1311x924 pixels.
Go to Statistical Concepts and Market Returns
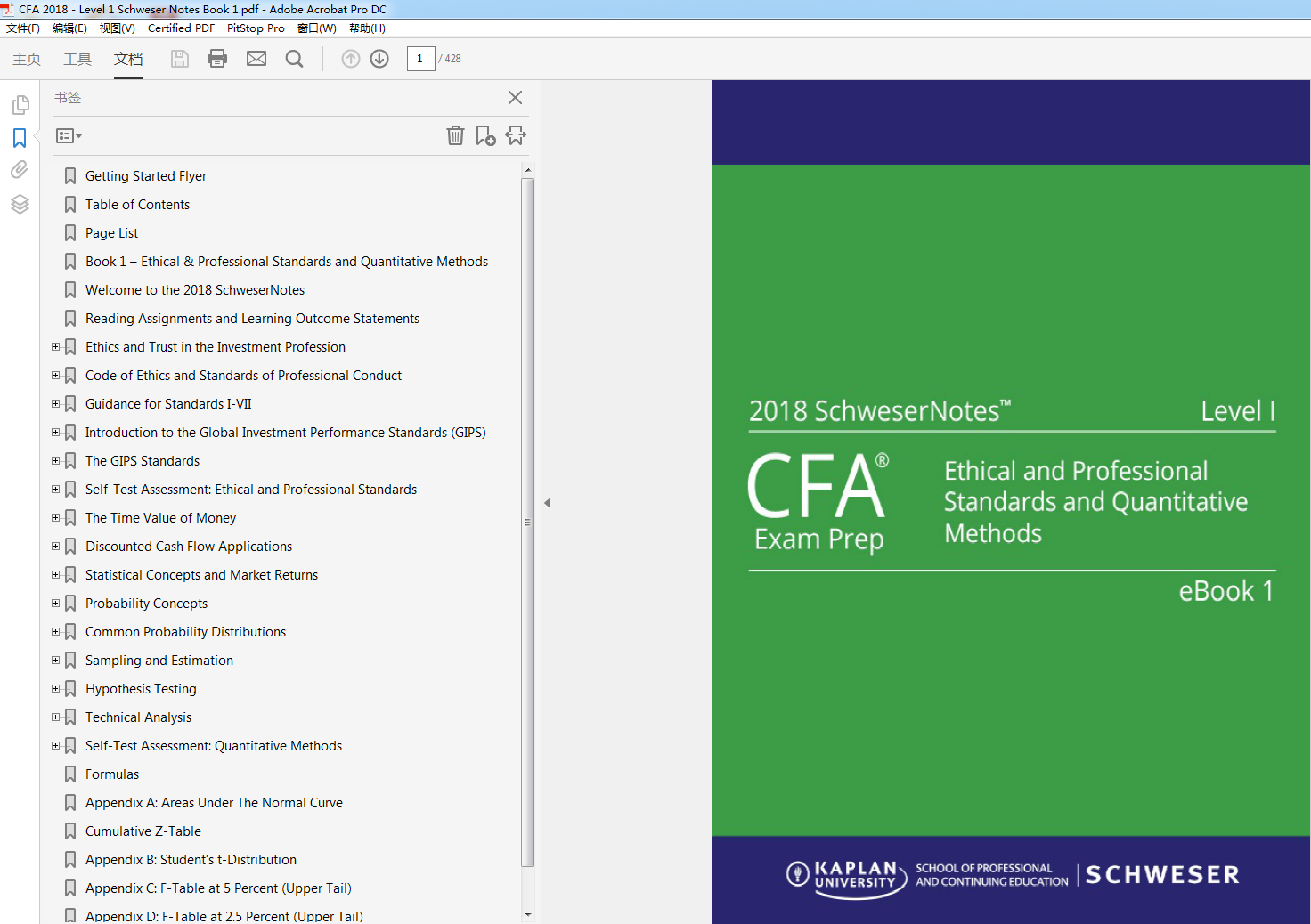coord(201,575)
